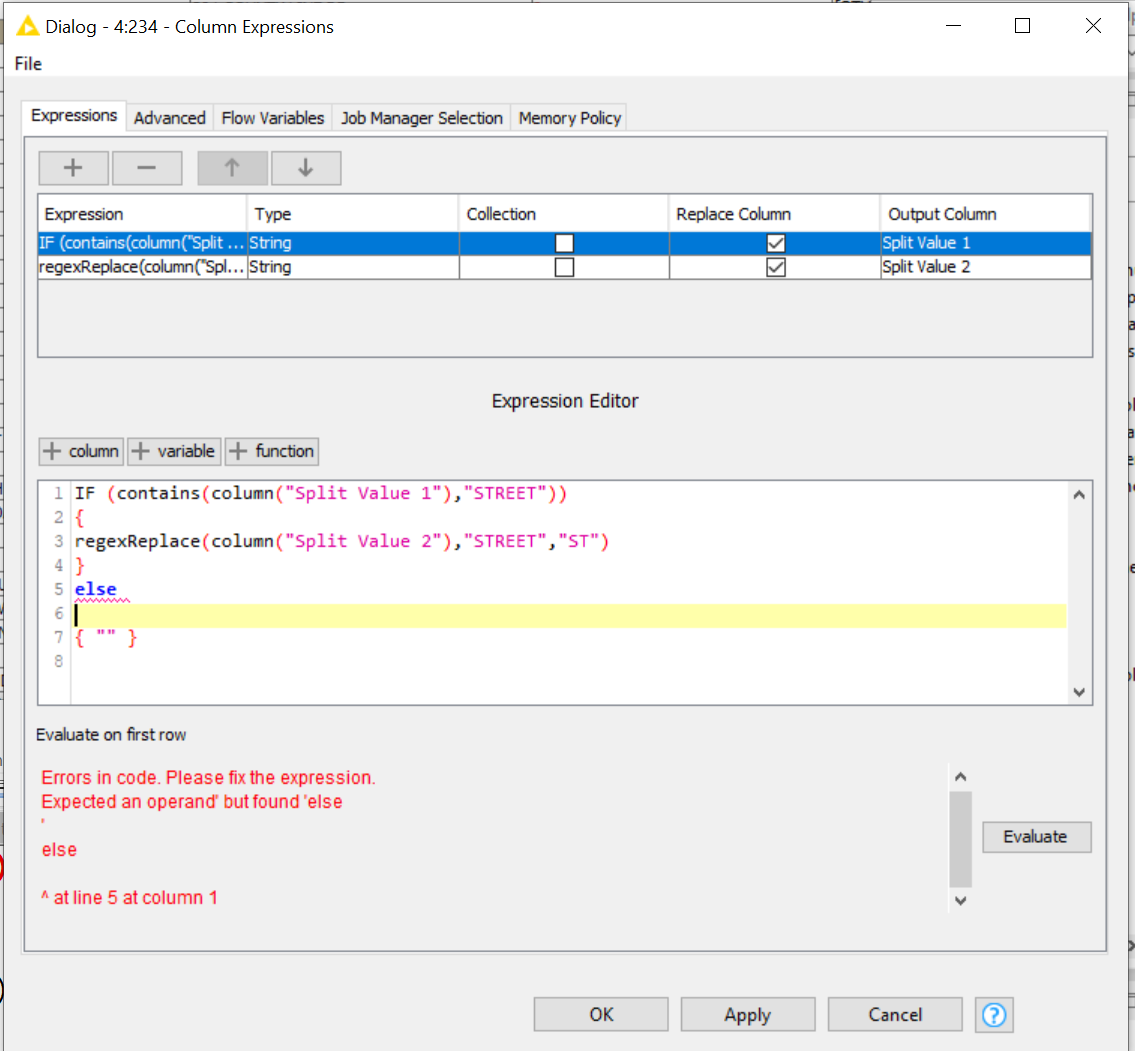
Task: Uncheck Replace Column for Split Value 1
Action: [x=775, y=243]
